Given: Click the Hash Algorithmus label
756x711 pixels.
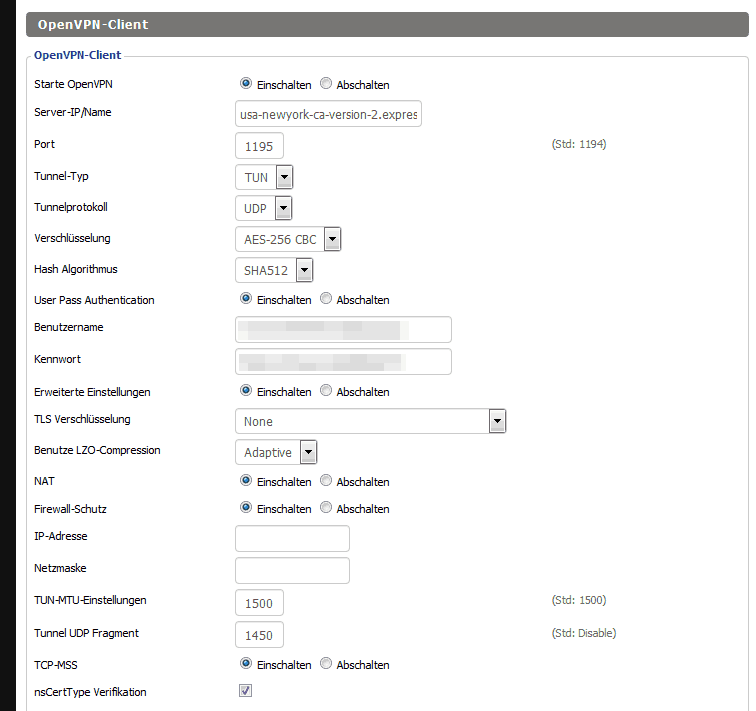Looking at the screenshot, I should point(76,269).
